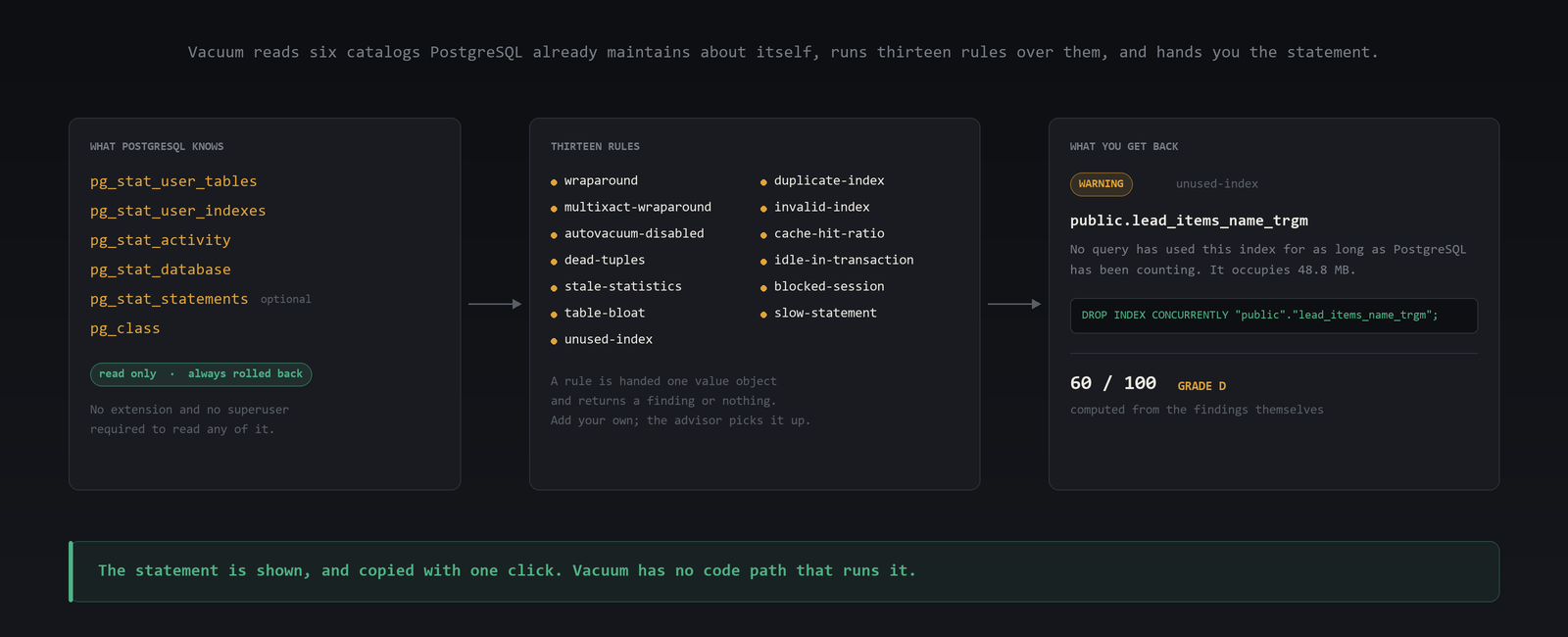1568x637 pixels.
Task: Select the dead-tuples rule
Action: coord(605,260)
